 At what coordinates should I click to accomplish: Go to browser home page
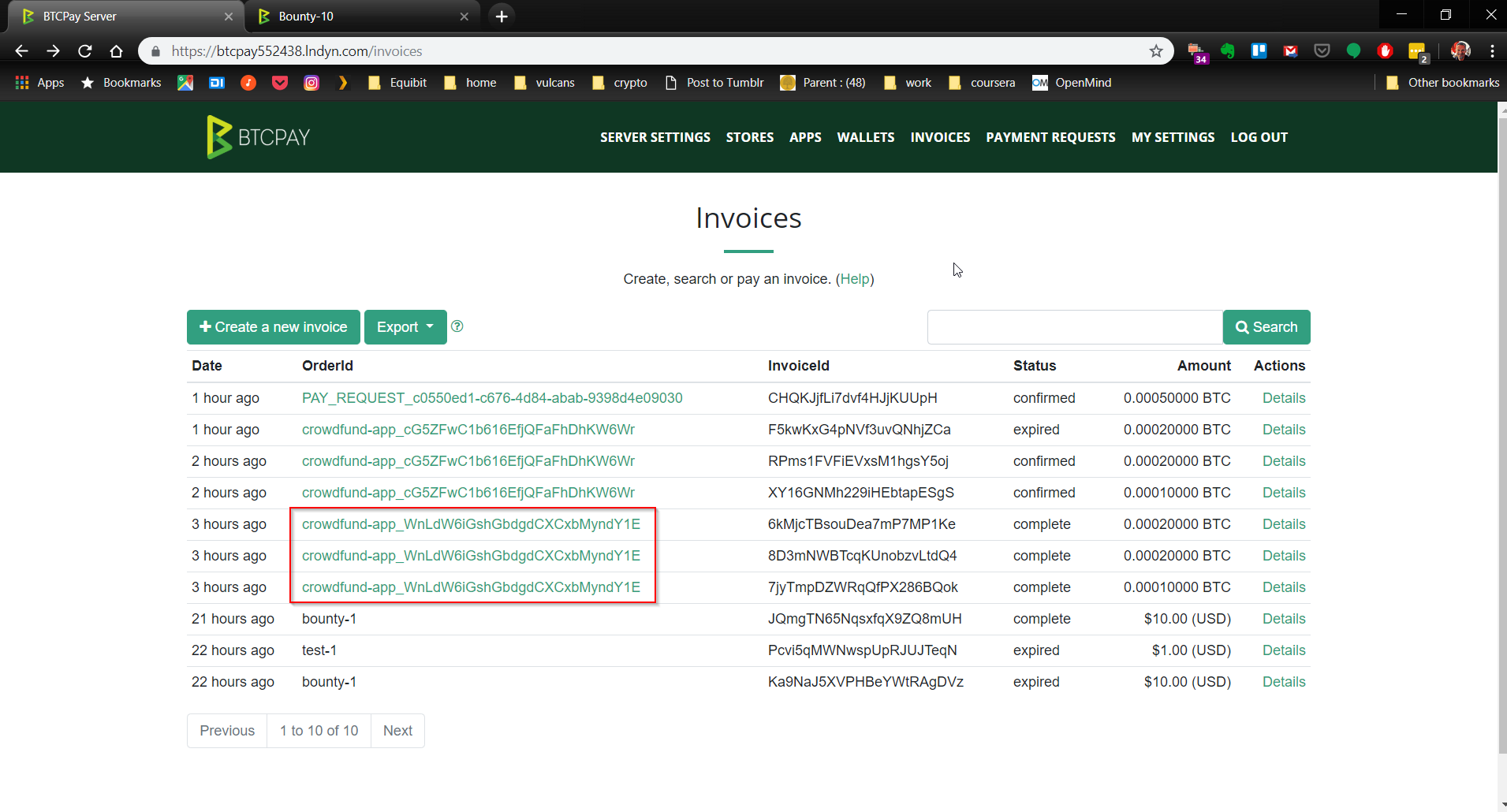click(116, 51)
